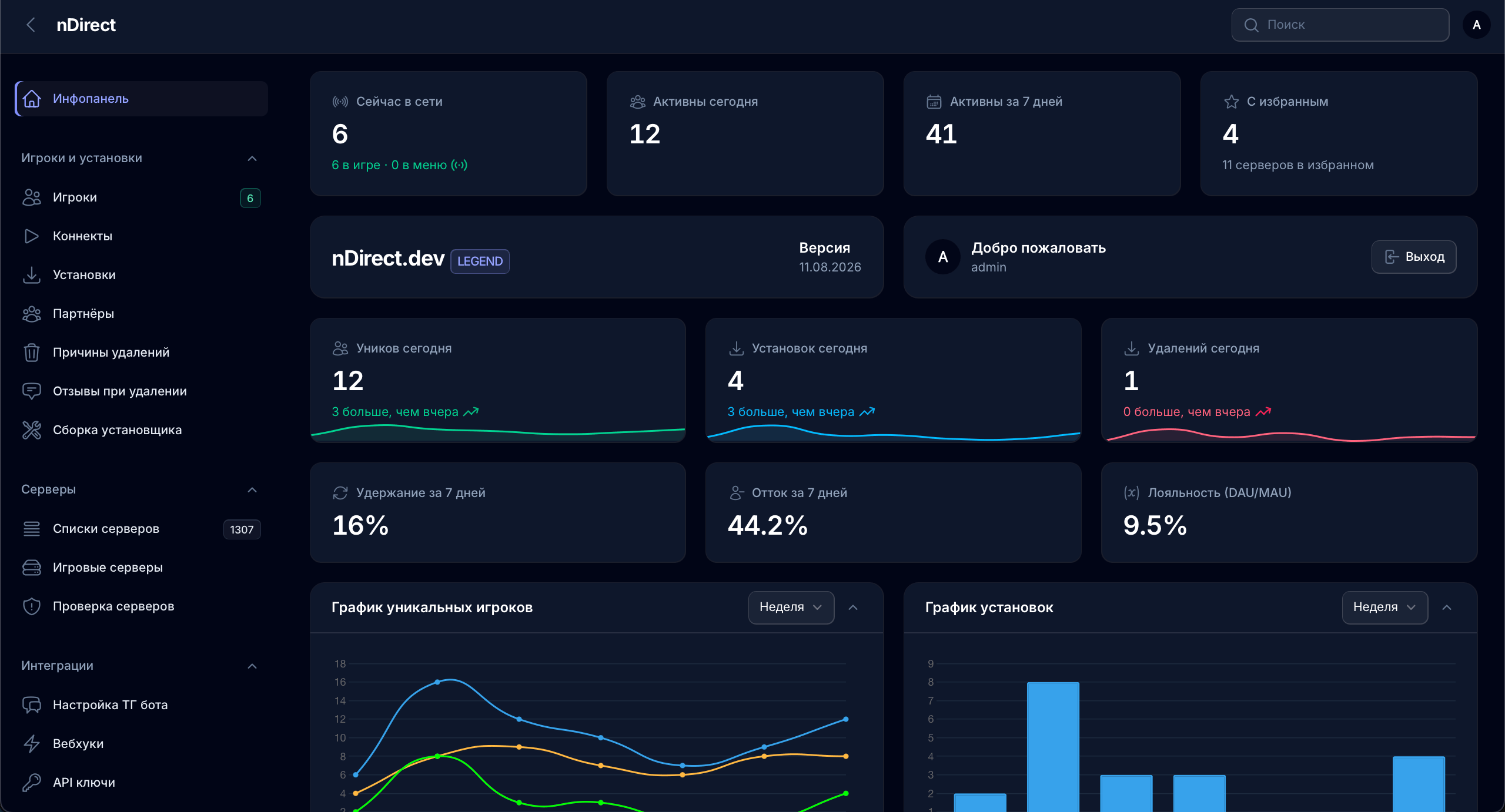Click the Вебхуки lightning icon

click(32, 744)
